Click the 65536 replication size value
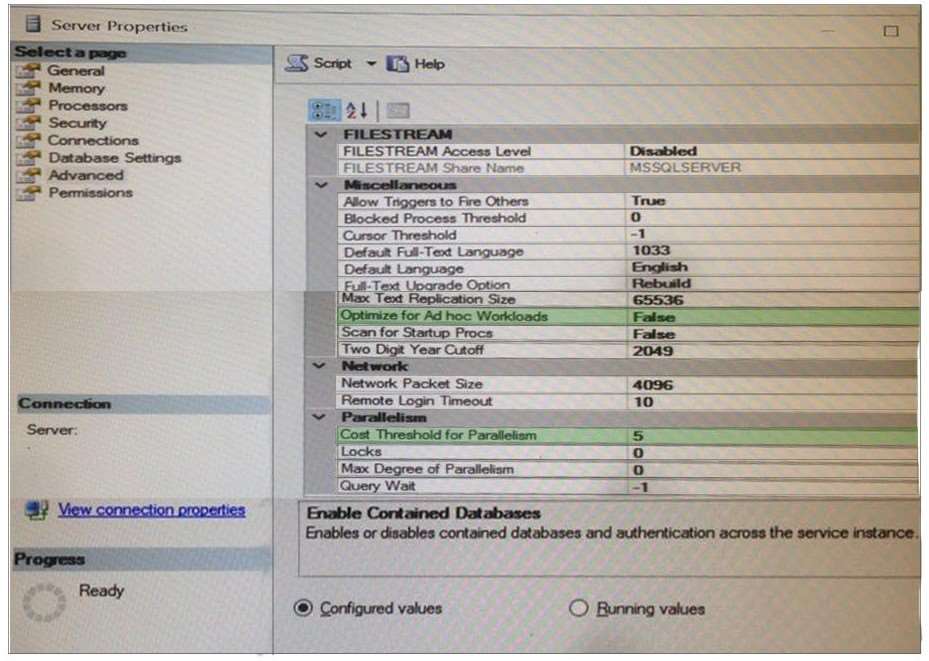 (658, 300)
